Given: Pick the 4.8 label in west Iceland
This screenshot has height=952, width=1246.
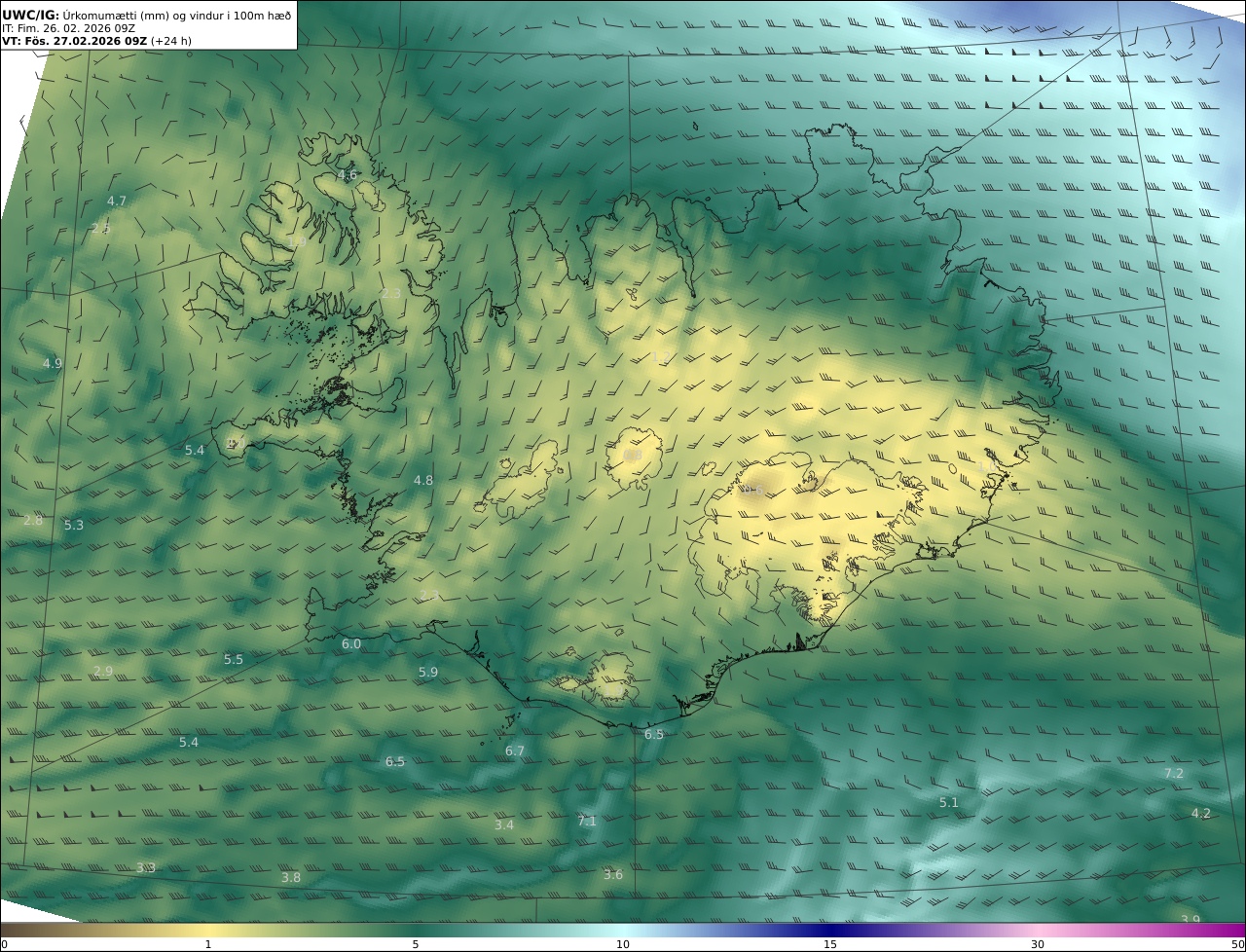Looking at the screenshot, I should (423, 480).
